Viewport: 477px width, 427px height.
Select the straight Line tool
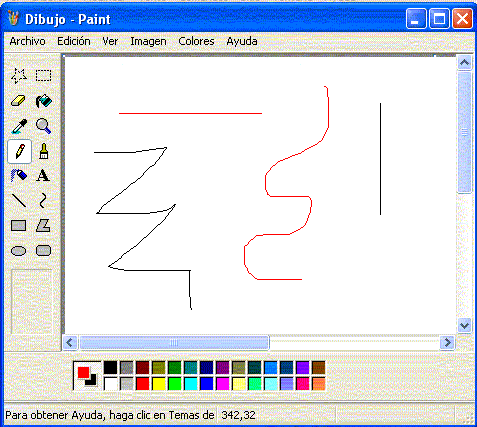point(19,201)
